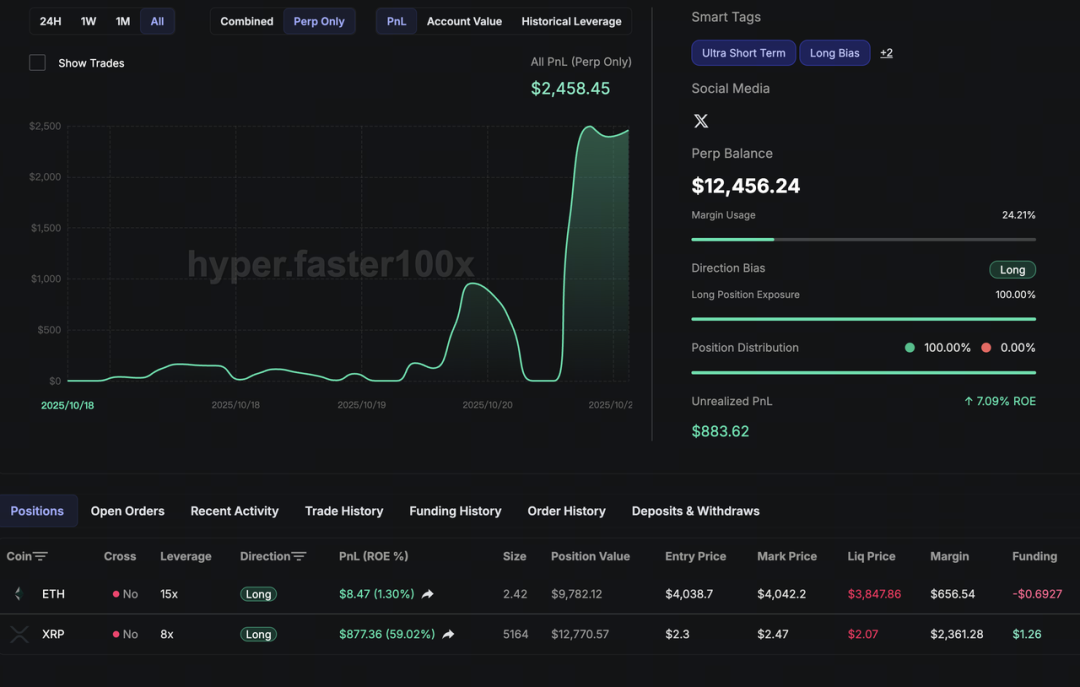Click the Ultra Short Term tag
The width and height of the screenshot is (1080, 687).
point(743,53)
